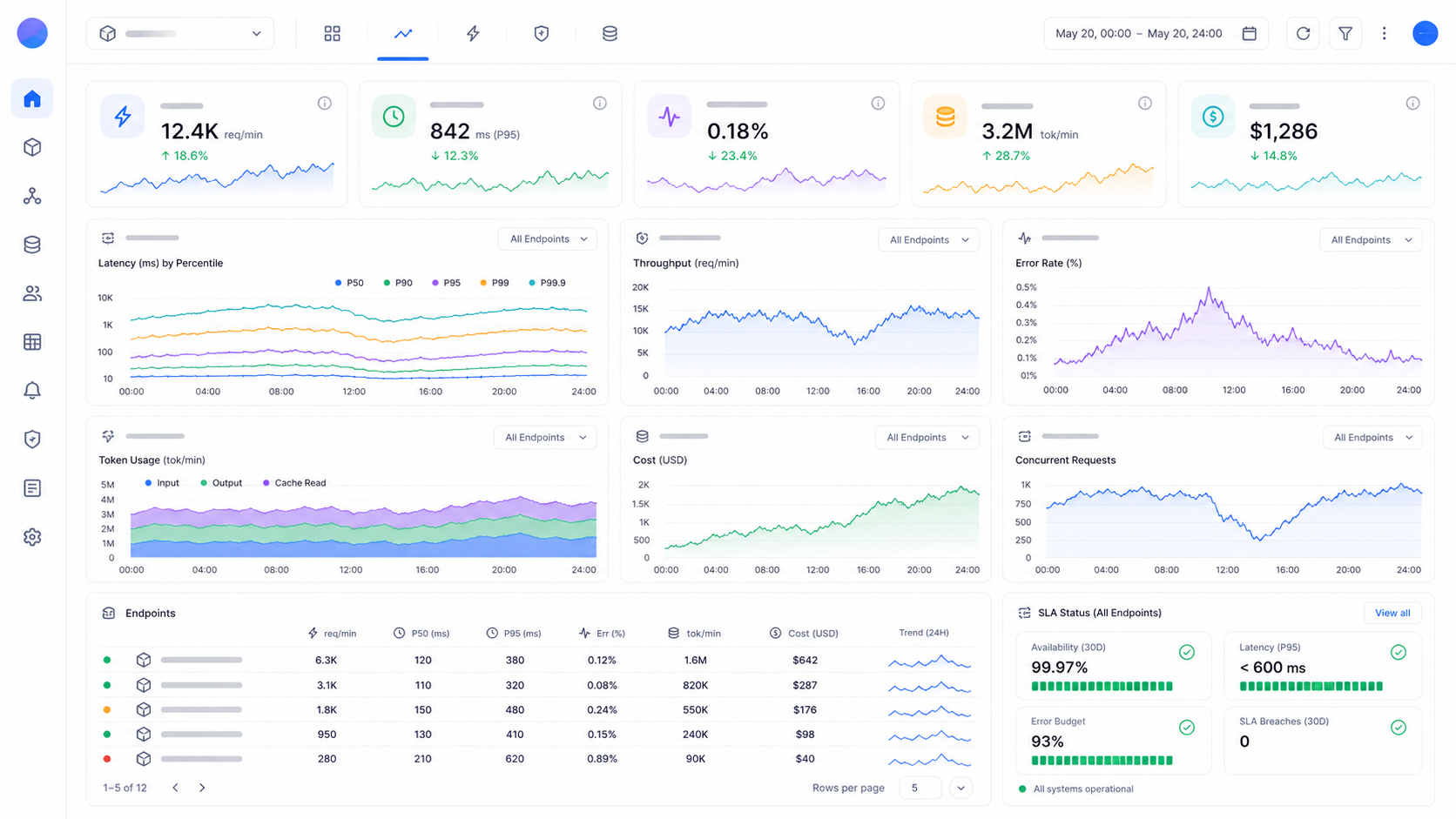Switch to the database stack tab
1456x819 pixels.
610,33
